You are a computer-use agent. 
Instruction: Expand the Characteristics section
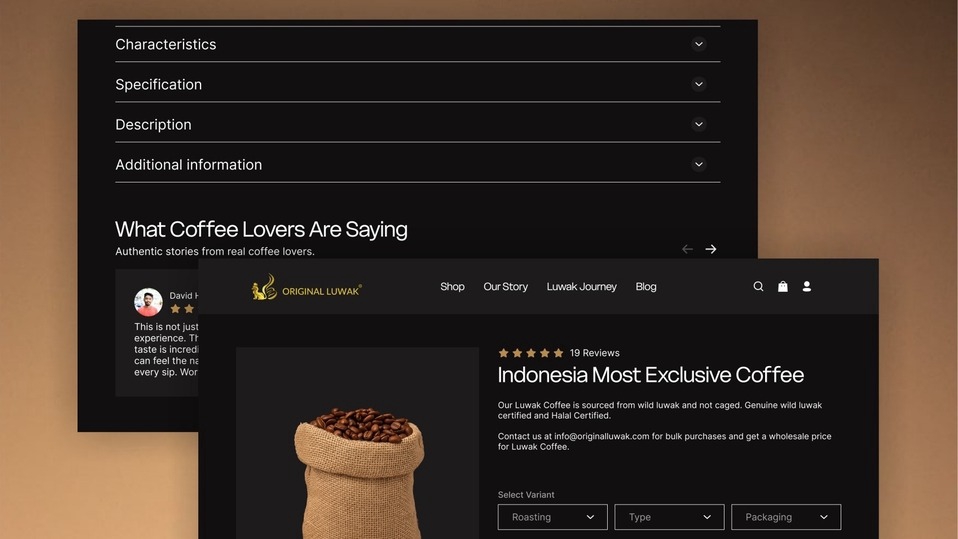[x=417, y=44]
